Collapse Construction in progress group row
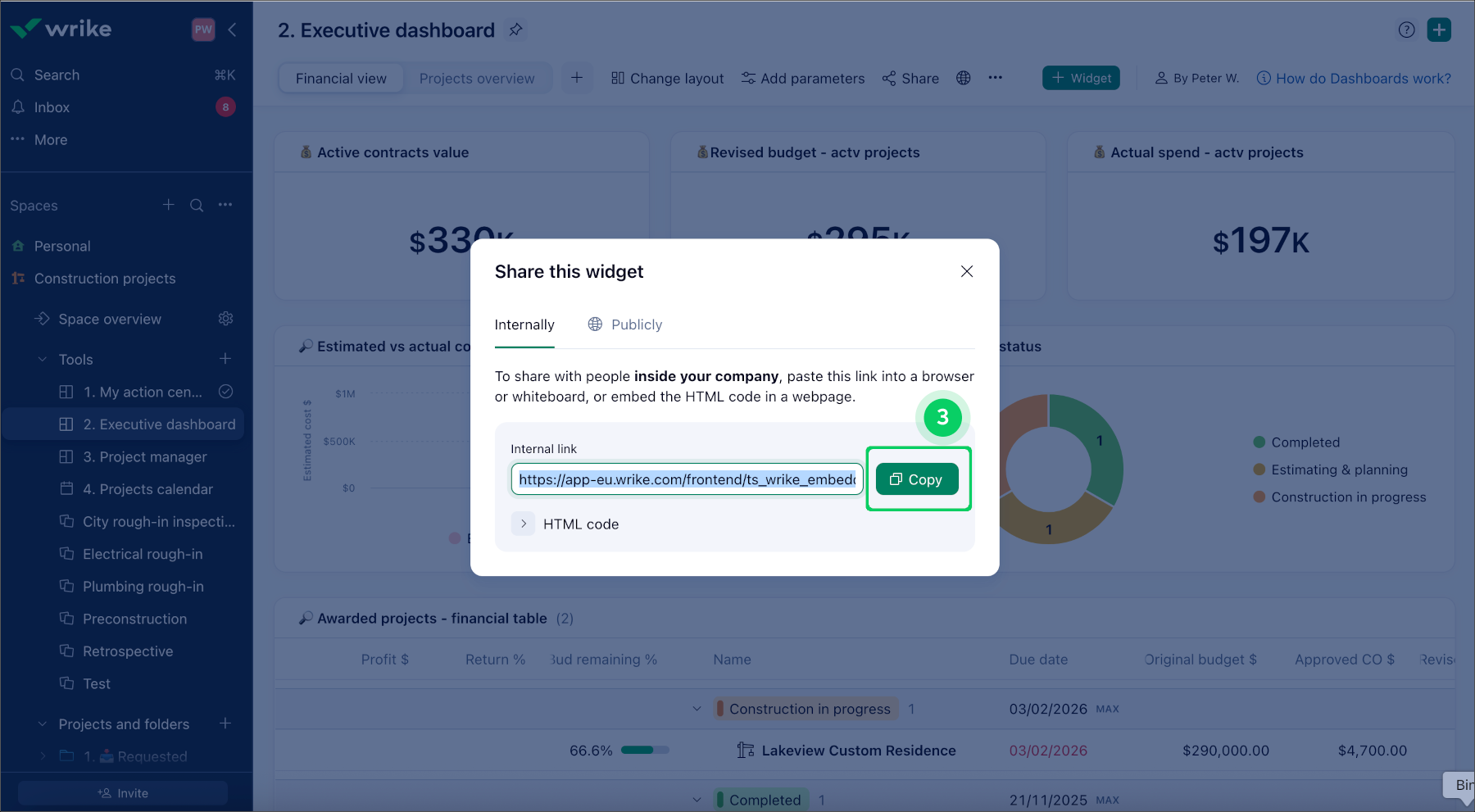Viewport: 1475px width, 812px height. click(697, 709)
